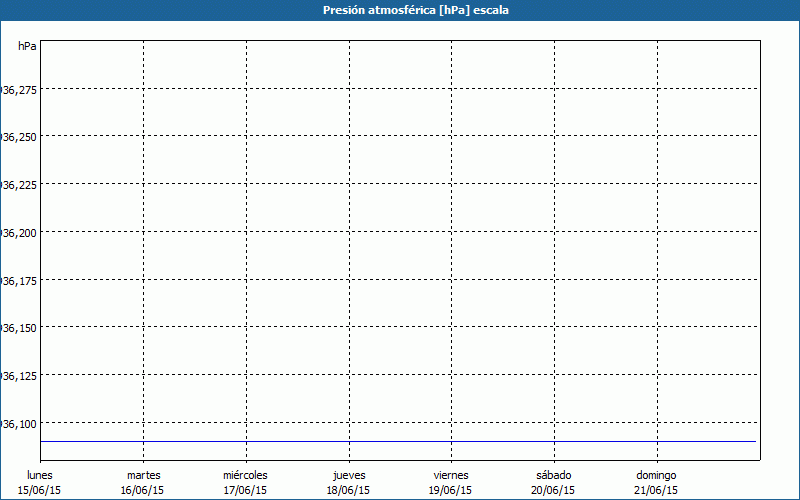
Task: Click the 36,225 y-axis value
Action: pyautogui.click(x=19, y=185)
